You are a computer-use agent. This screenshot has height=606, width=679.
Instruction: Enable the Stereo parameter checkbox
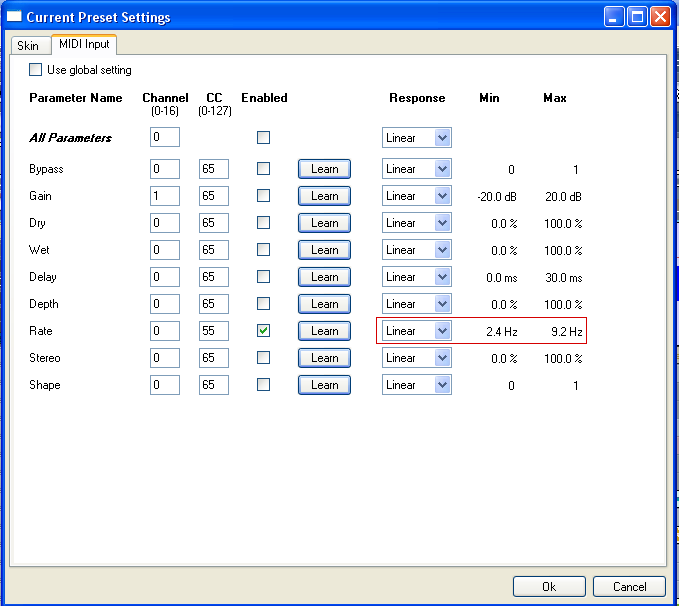pyautogui.click(x=263, y=357)
